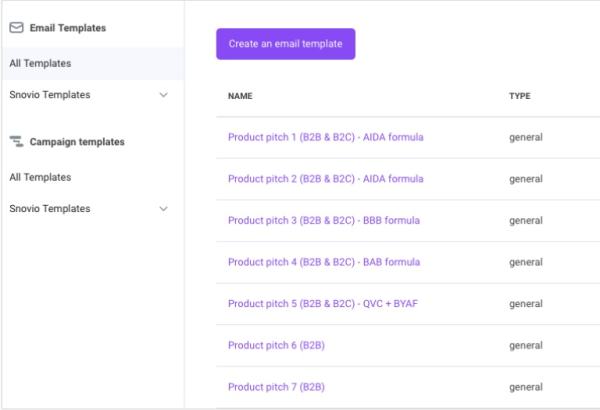Expand Snovio Templates under Email Templates
This screenshot has width=600, height=410.
click(164, 95)
